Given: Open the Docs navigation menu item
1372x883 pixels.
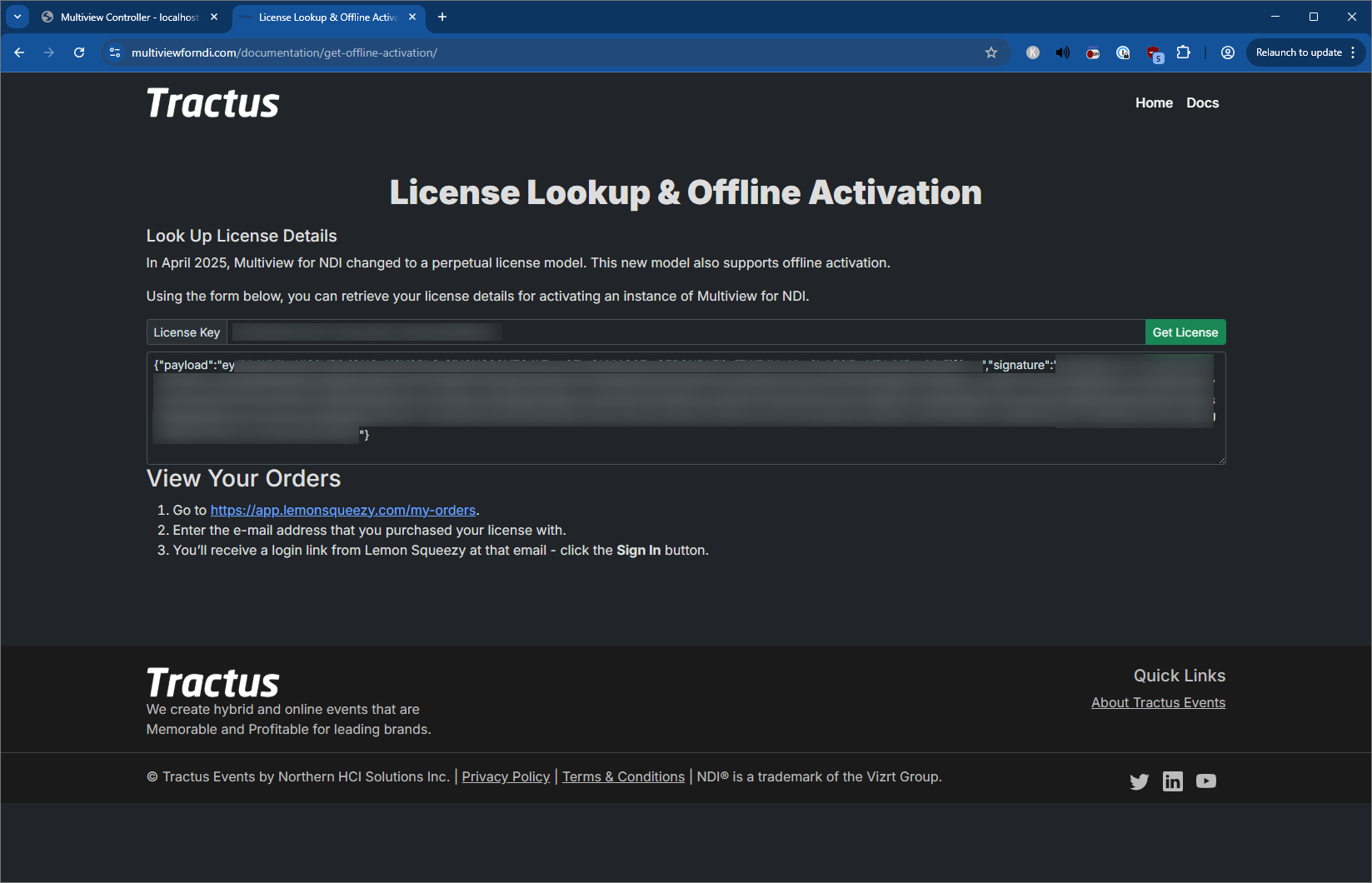Looking at the screenshot, I should 1202,102.
